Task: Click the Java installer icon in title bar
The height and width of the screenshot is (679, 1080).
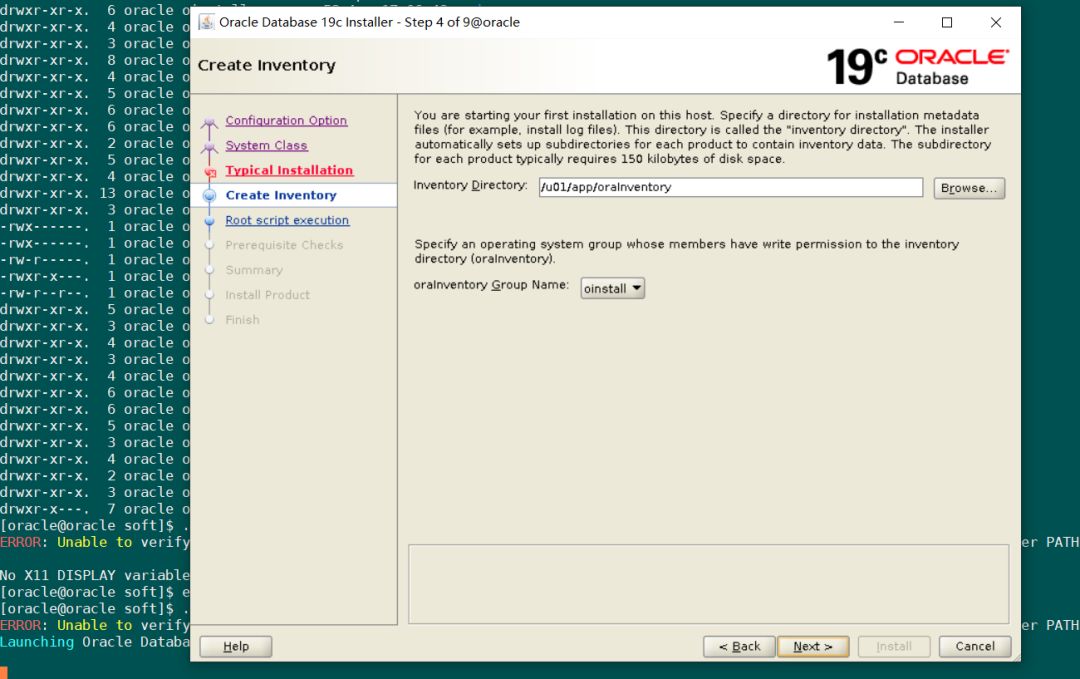Action: pos(207,22)
